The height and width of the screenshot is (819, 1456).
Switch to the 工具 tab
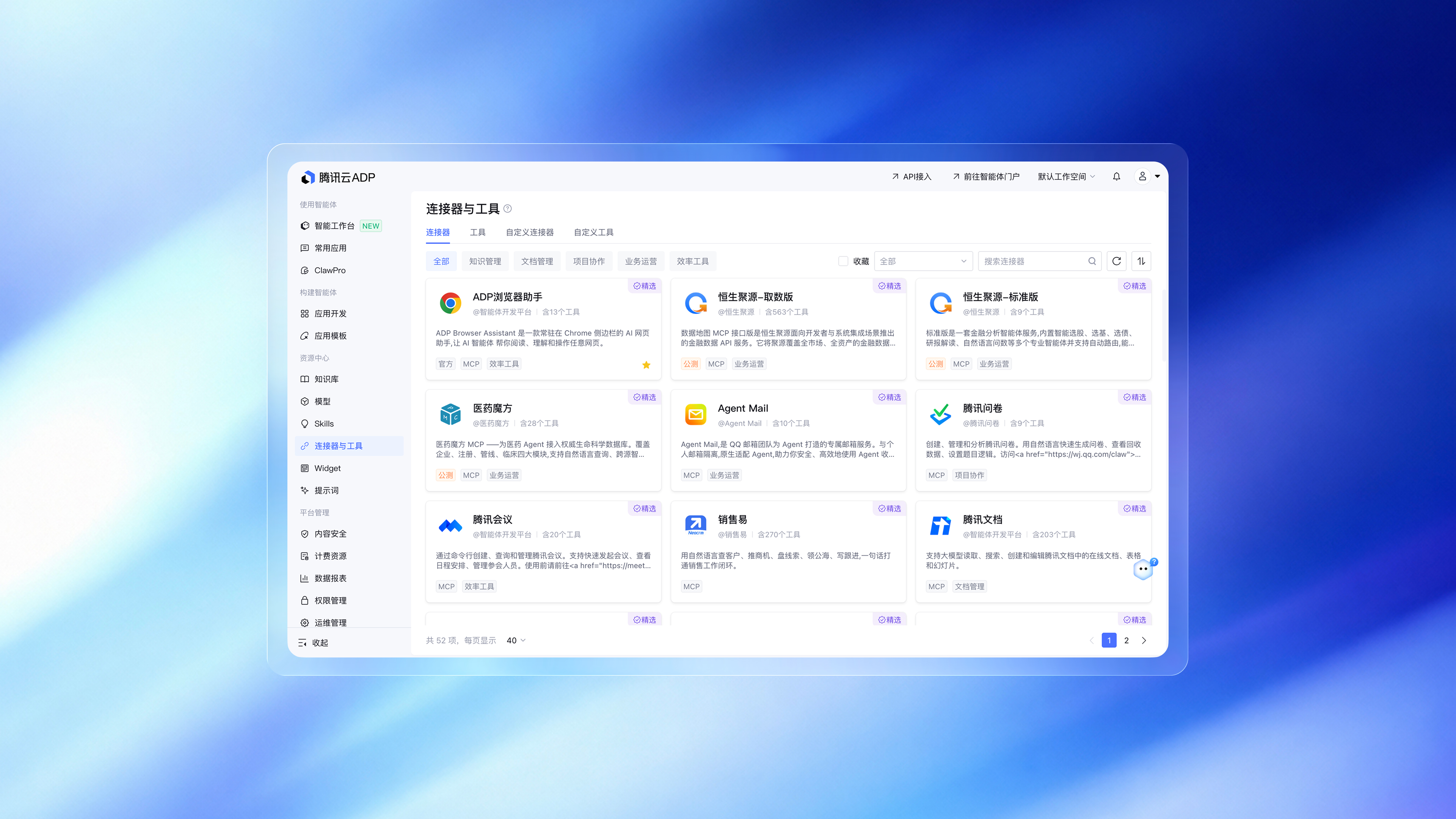tap(478, 232)
